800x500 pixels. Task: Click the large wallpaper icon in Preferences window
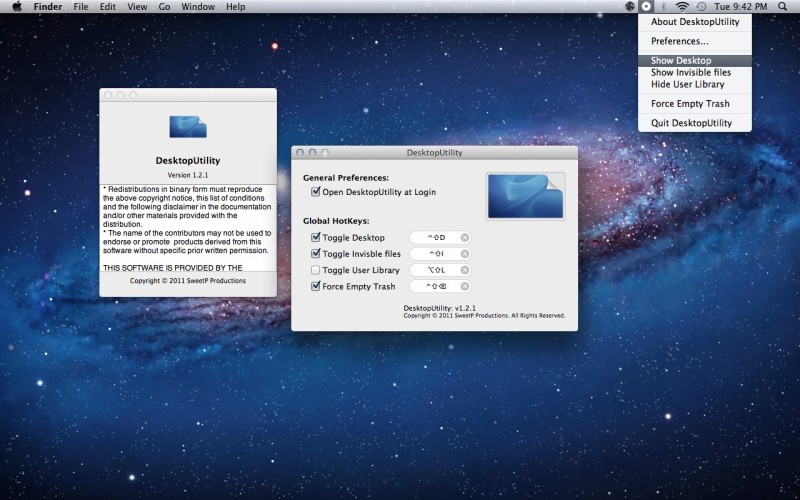click(x=526, y=196)
